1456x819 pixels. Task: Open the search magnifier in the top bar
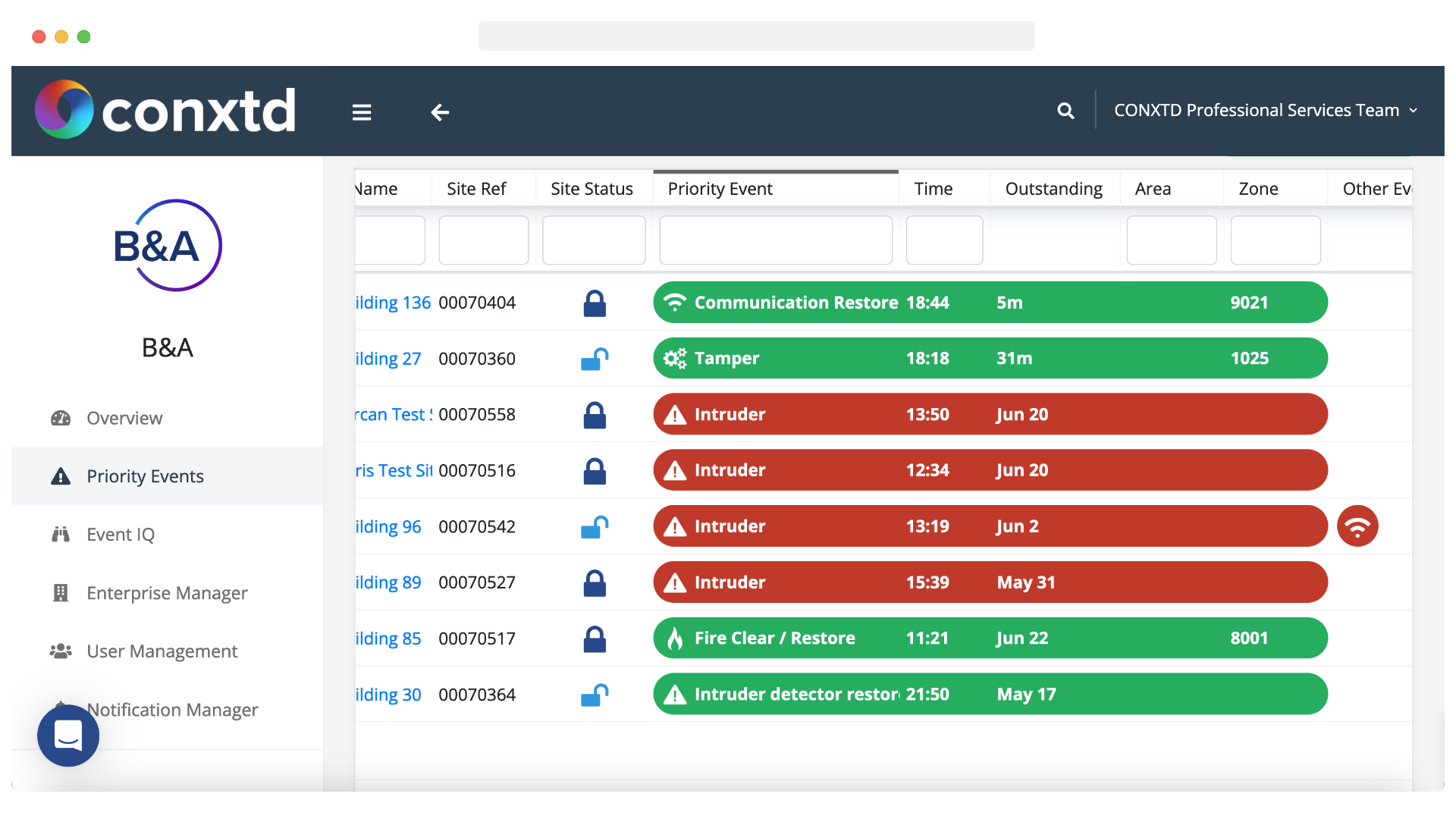coord(1066,111)
